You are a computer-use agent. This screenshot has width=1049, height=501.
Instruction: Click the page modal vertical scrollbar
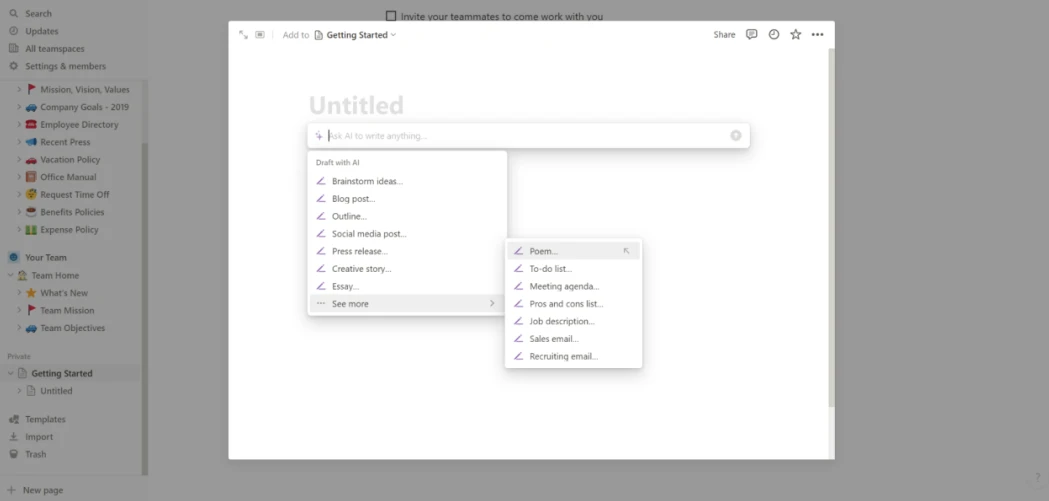(832, 227)
